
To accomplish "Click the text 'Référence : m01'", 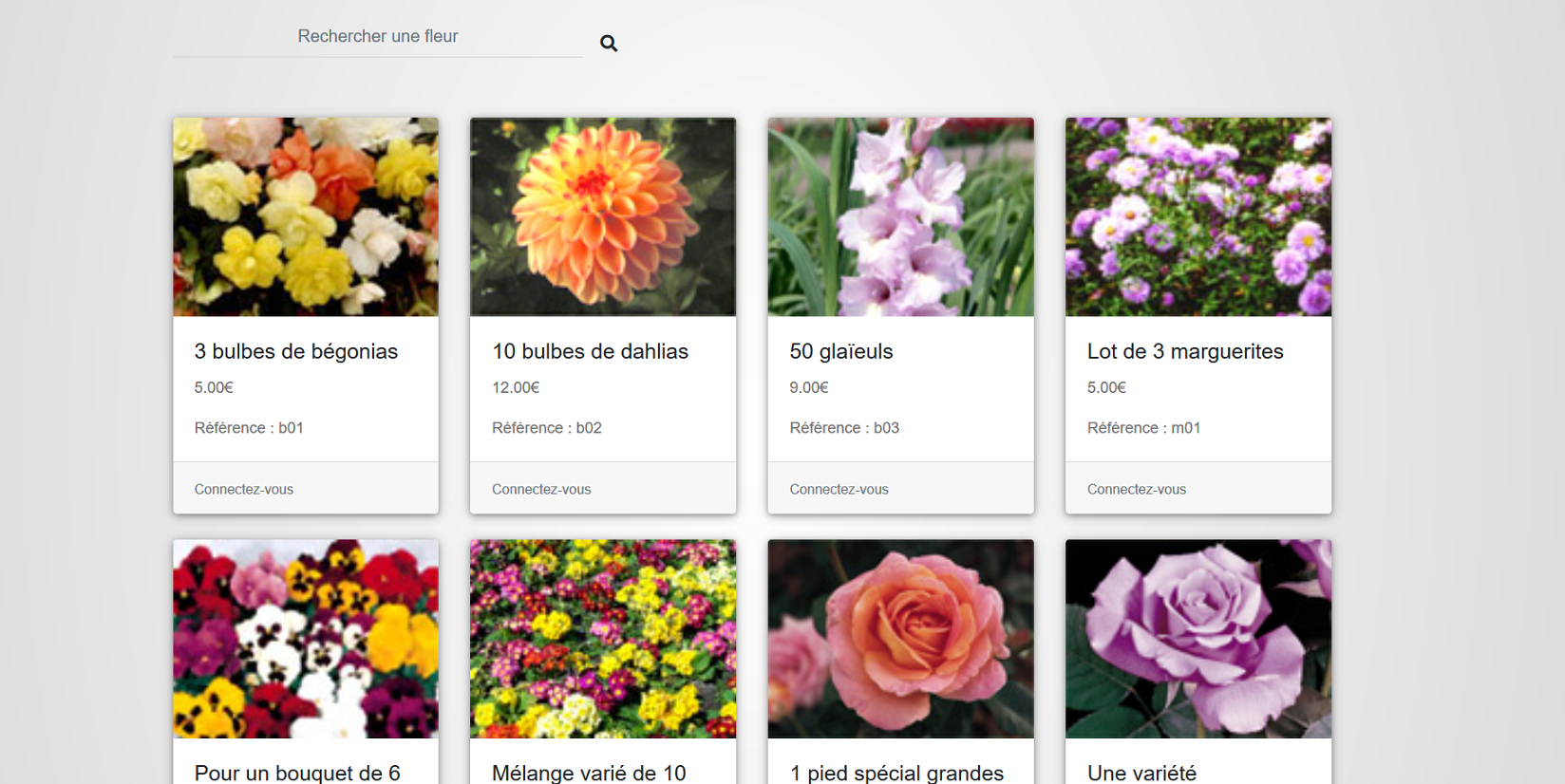I will pos(1143,428).
